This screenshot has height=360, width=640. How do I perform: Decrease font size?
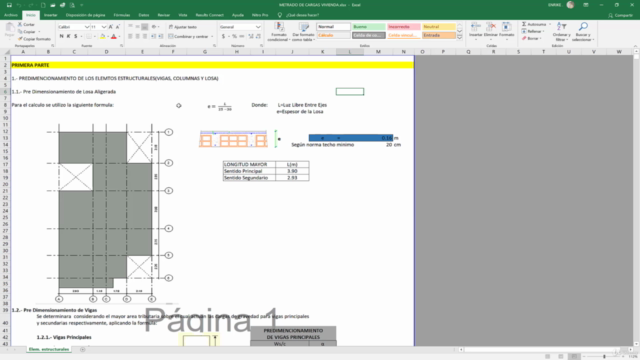118,27
